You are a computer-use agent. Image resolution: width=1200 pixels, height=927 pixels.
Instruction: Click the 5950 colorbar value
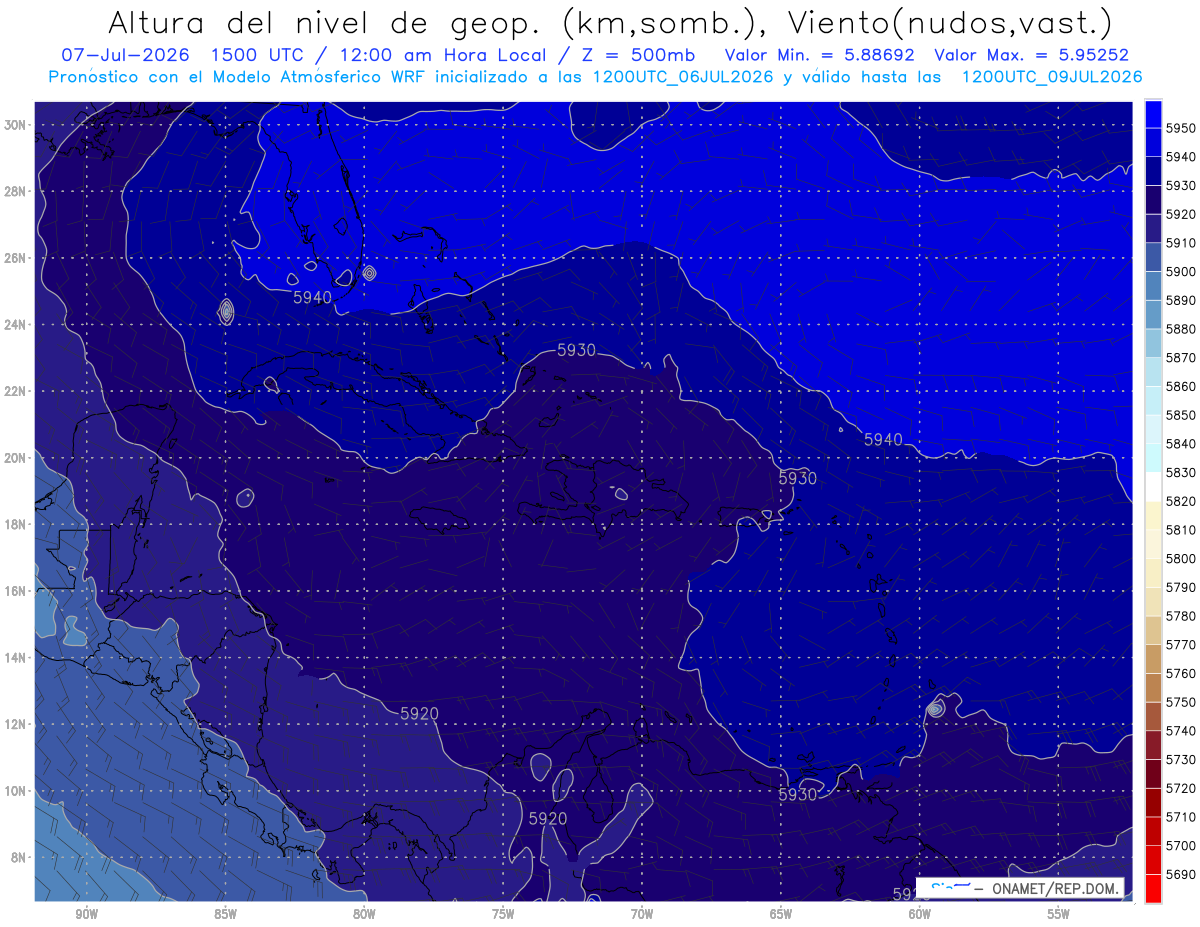point(1181,128)
